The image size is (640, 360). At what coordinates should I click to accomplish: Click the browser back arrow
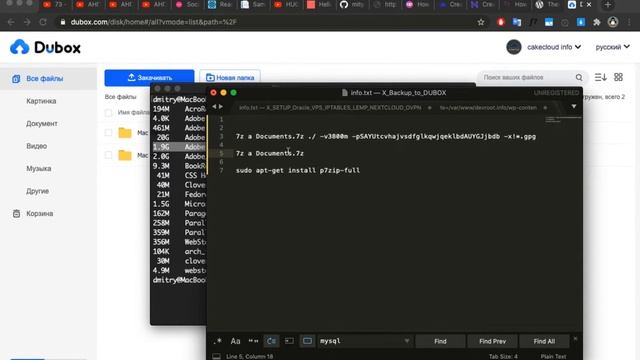coord(11,22)
